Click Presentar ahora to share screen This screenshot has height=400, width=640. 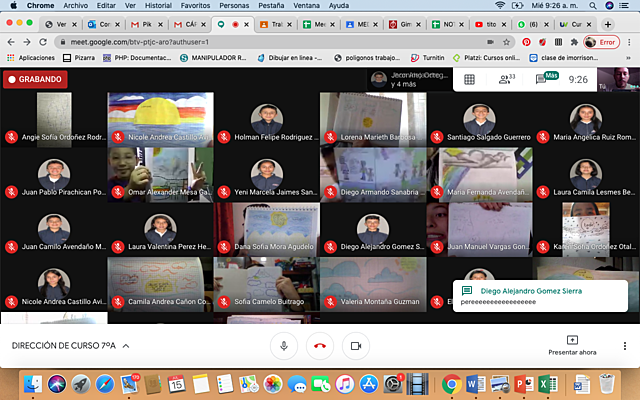coord(572,345)
